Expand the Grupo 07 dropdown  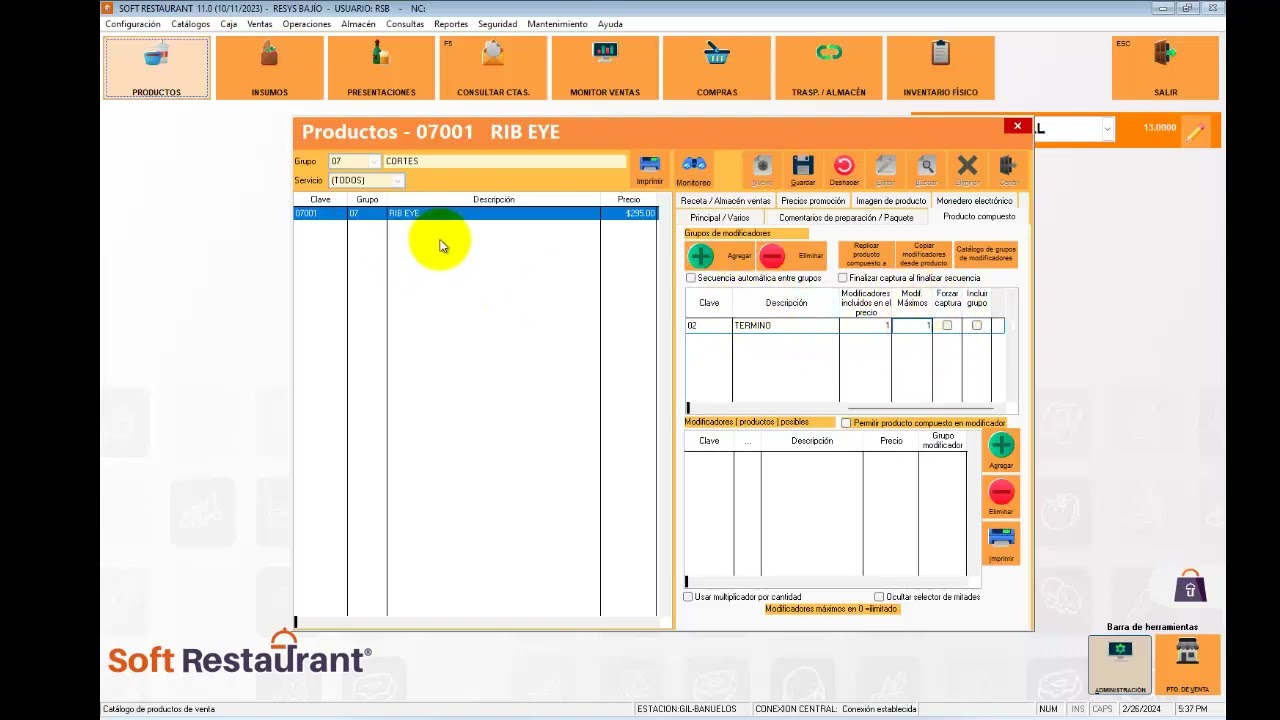[x=374, y=161]
